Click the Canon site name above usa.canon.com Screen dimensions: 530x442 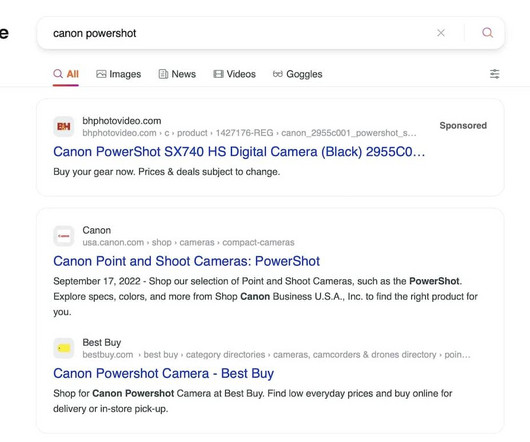coord(97,230)
